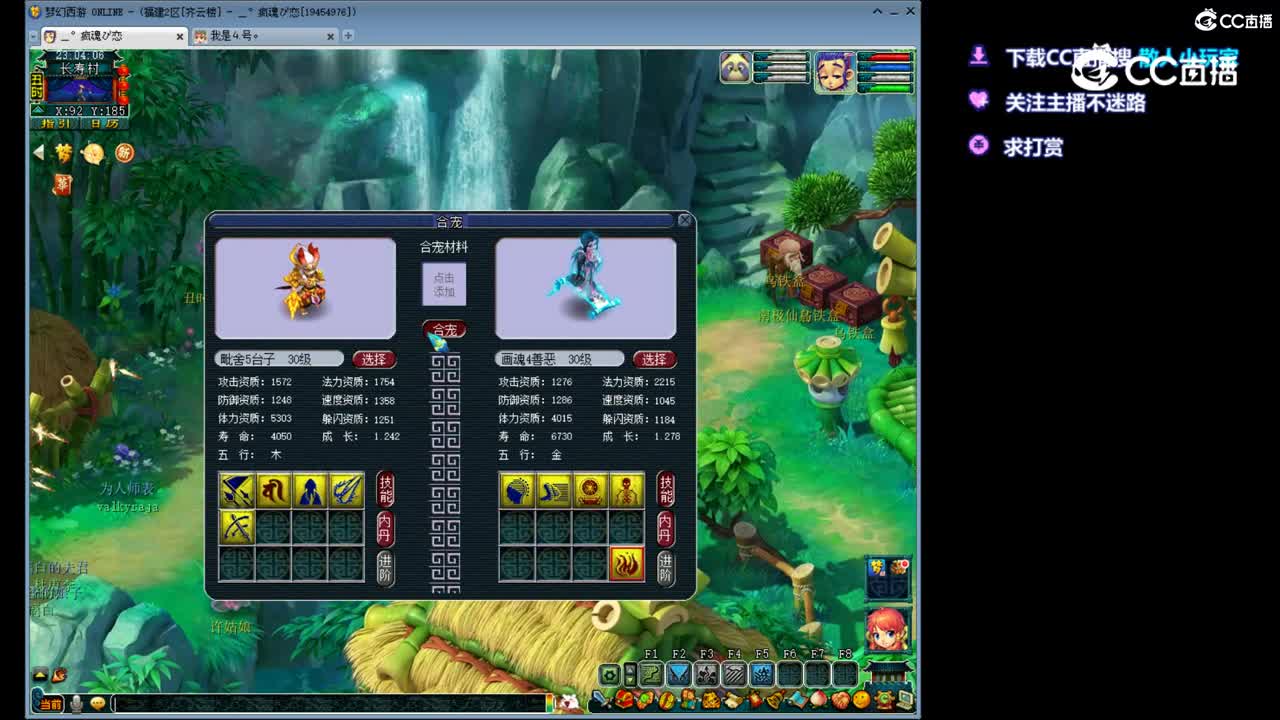Open the orange 新 icon near minimap
The image size is (1280, 720).
[124, 153]
